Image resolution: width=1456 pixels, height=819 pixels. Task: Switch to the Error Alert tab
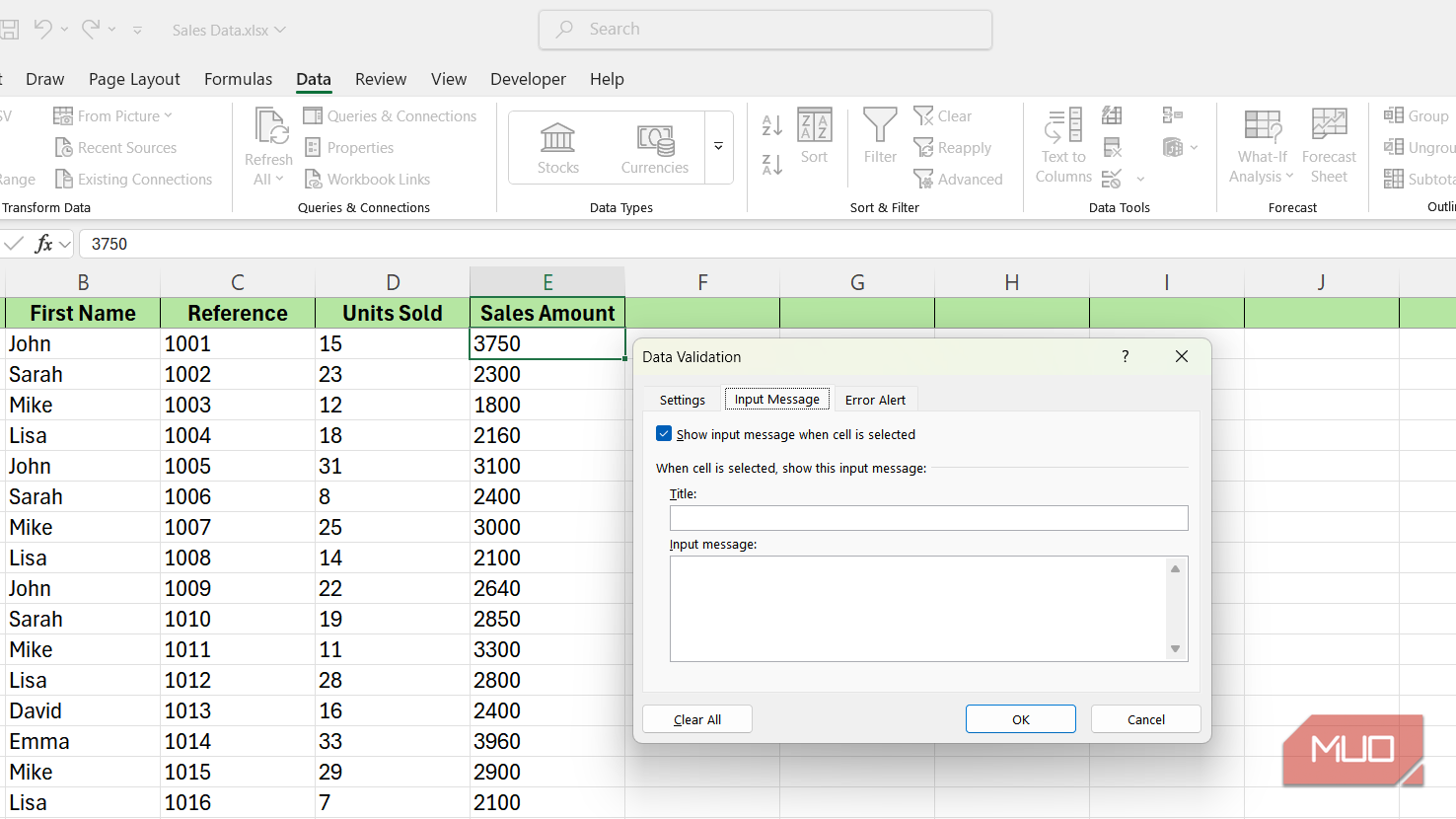(x=875, y=400)
